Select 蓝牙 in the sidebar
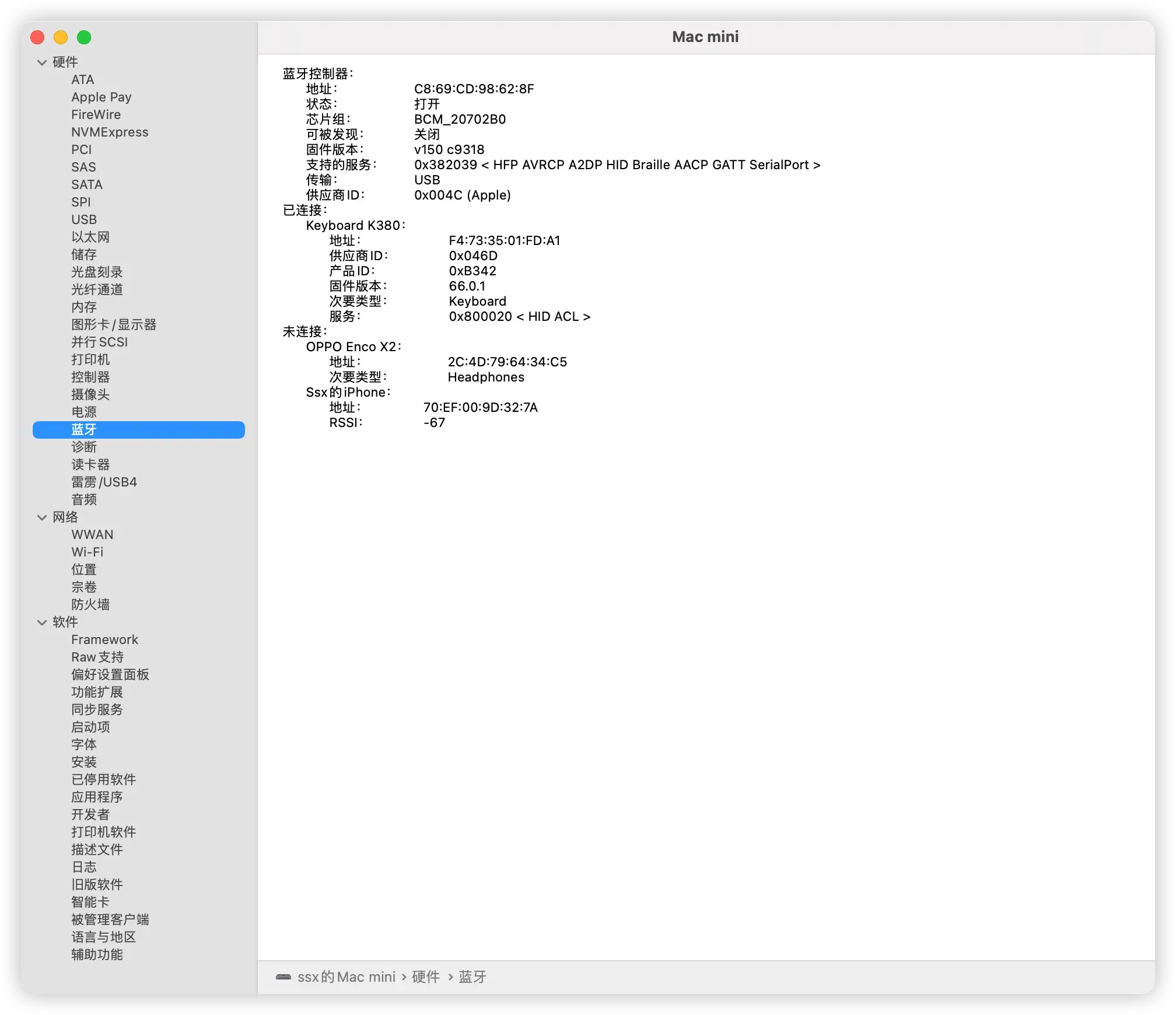Viewport: 1176px width, 1015px height. tap(84, 430)
